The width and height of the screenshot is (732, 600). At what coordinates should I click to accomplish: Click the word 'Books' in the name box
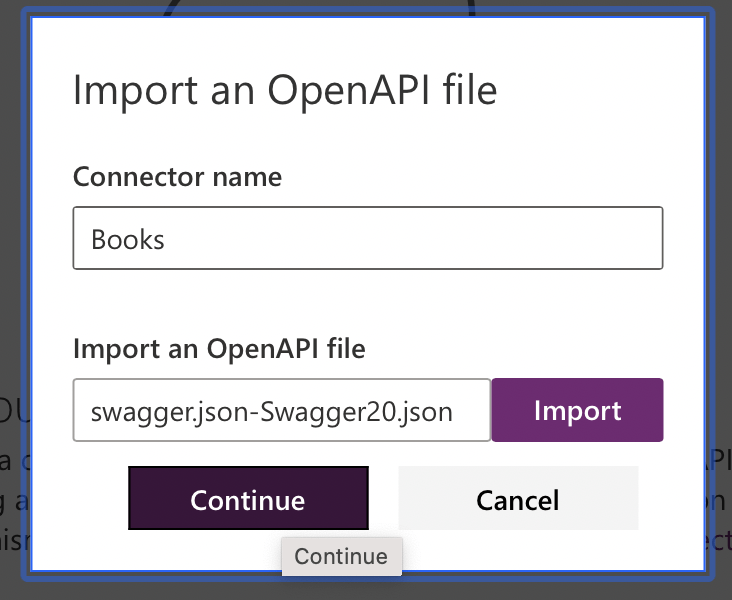128,239
